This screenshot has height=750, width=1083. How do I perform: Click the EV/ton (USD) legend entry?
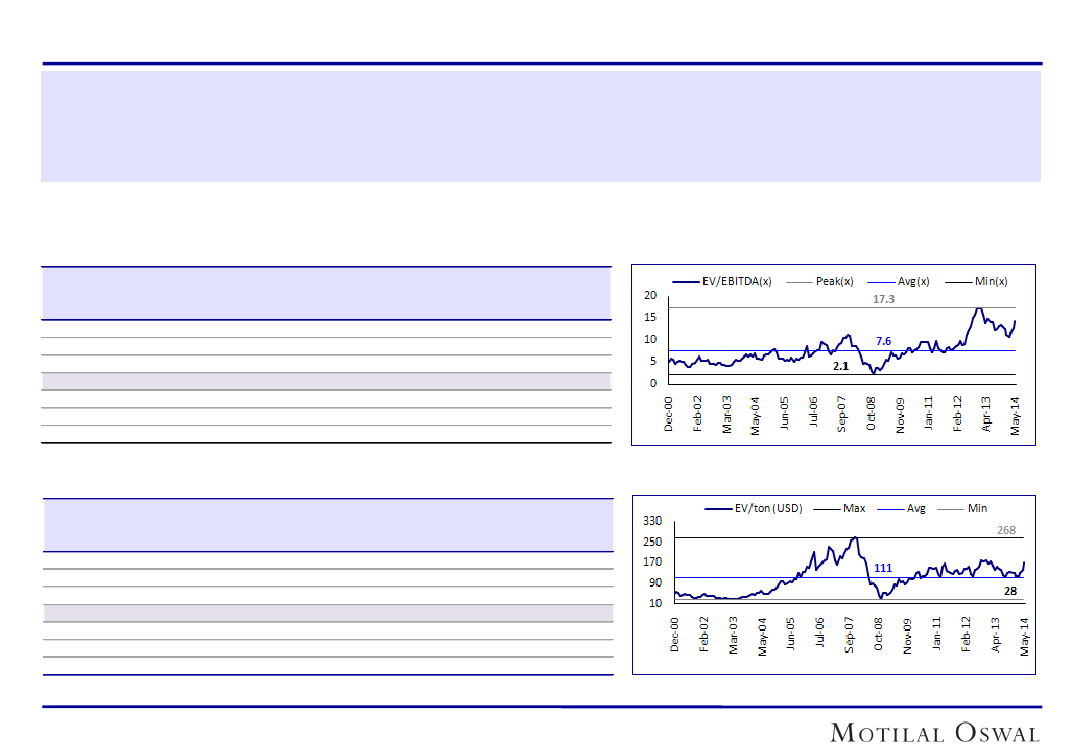(768, 508)
